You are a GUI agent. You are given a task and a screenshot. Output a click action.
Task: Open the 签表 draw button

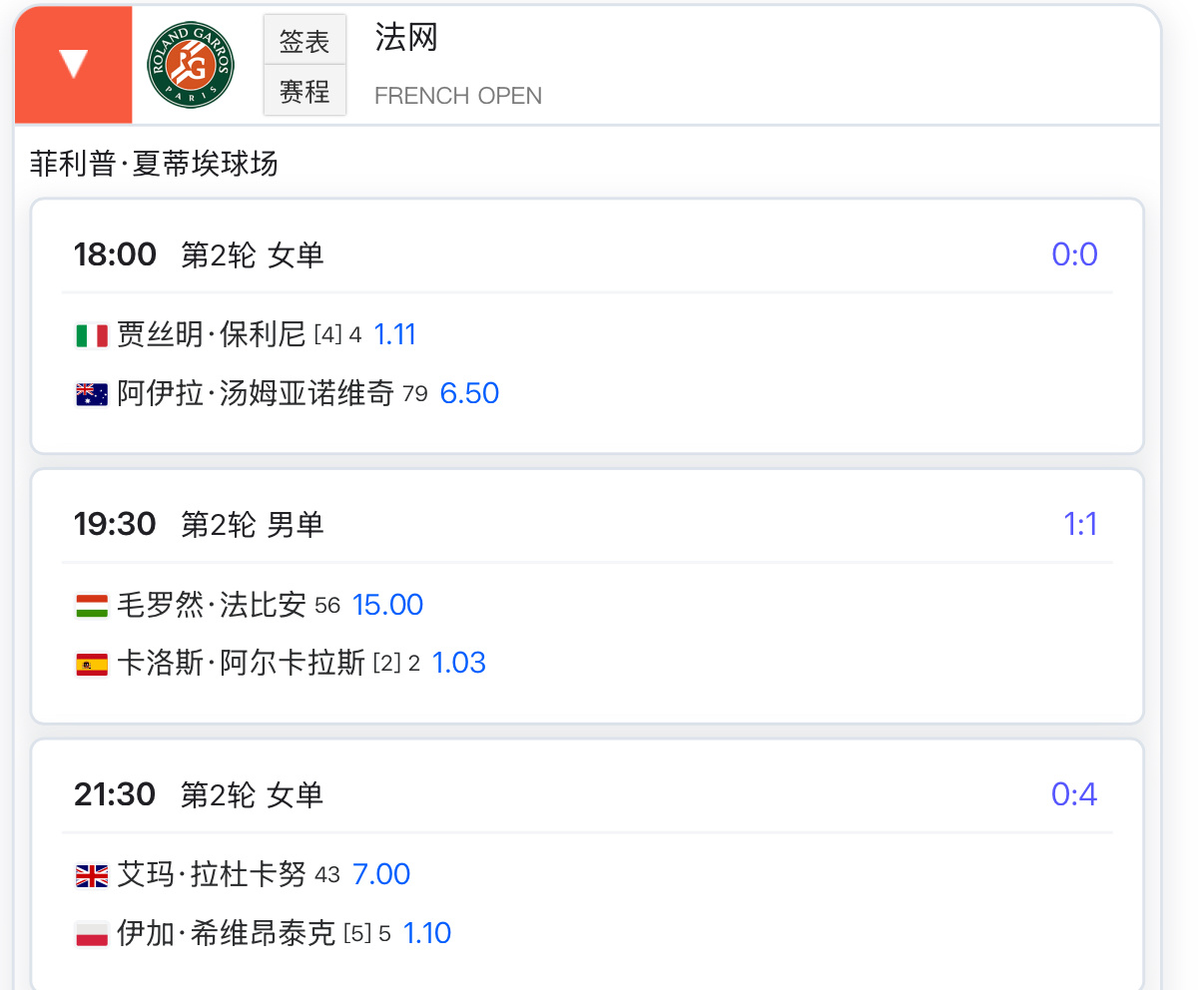pos(304,41)
